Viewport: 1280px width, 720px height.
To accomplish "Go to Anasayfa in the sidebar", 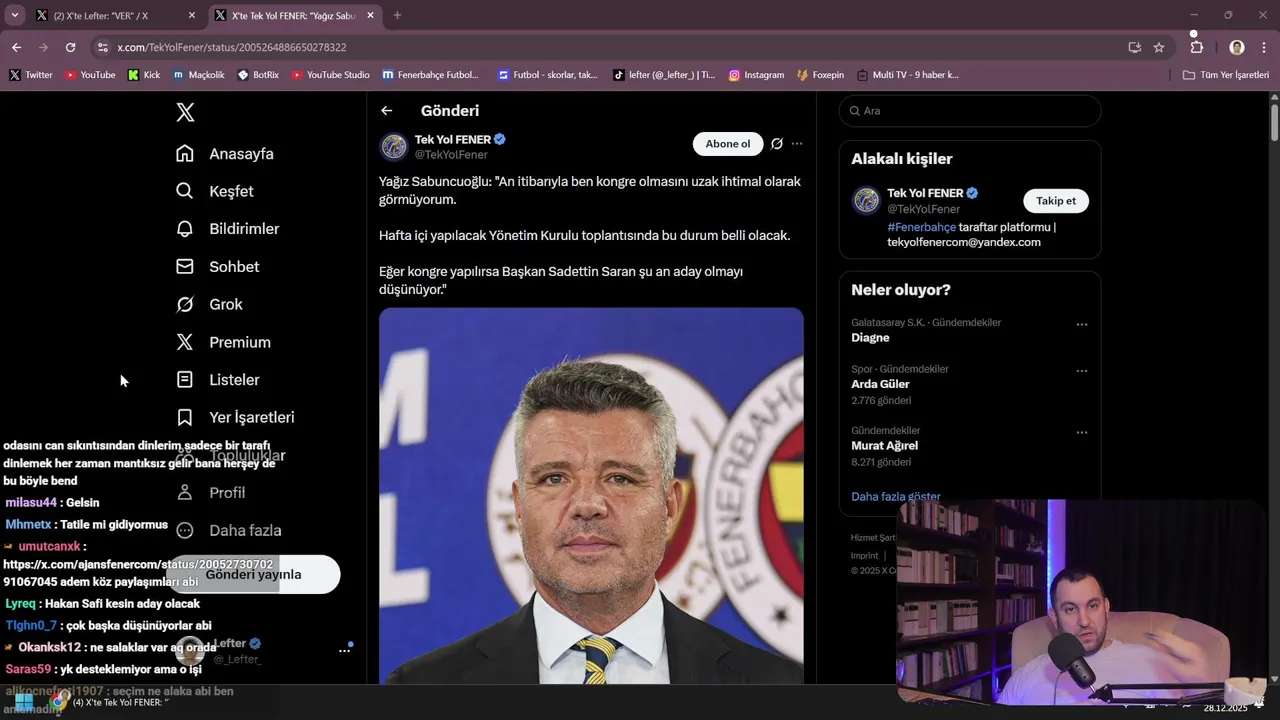I will click(x=224, y=154).
